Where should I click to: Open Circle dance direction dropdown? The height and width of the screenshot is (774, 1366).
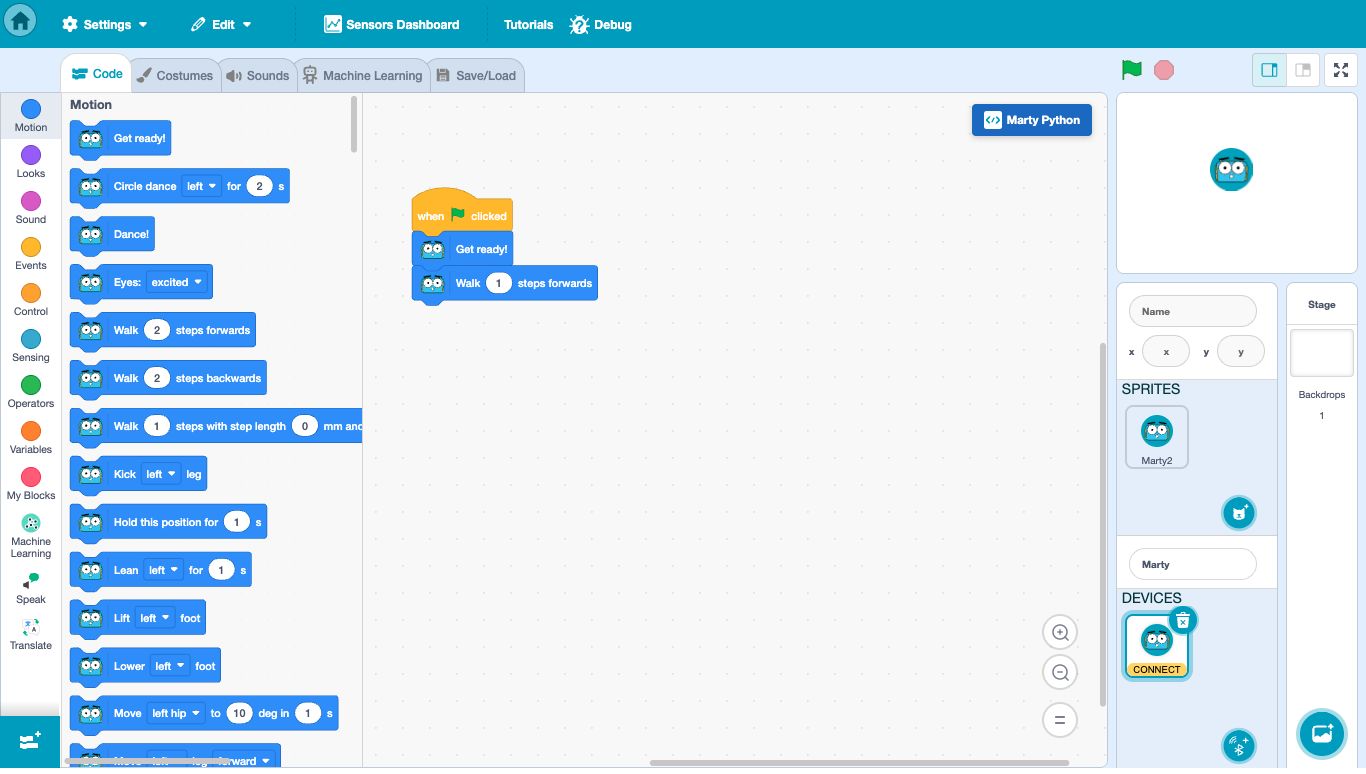tap(201, 186)
